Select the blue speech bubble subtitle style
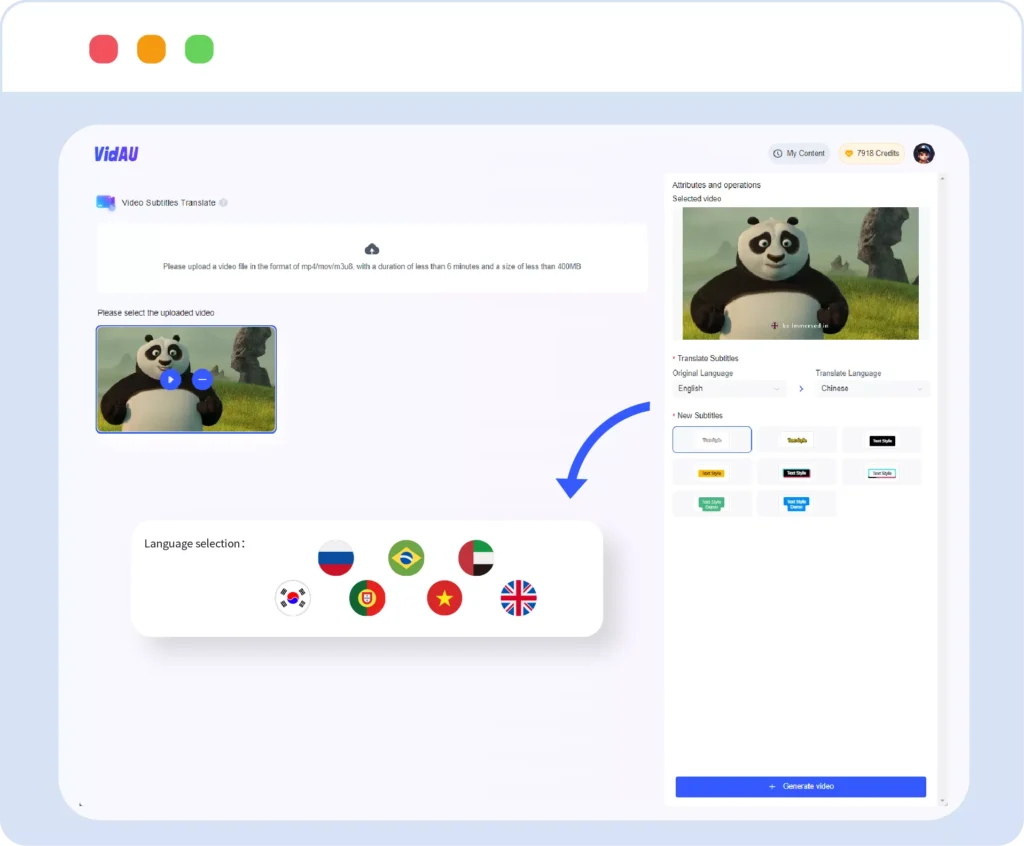The height and width of the screenshot is (846, 1024). point(797,504)
